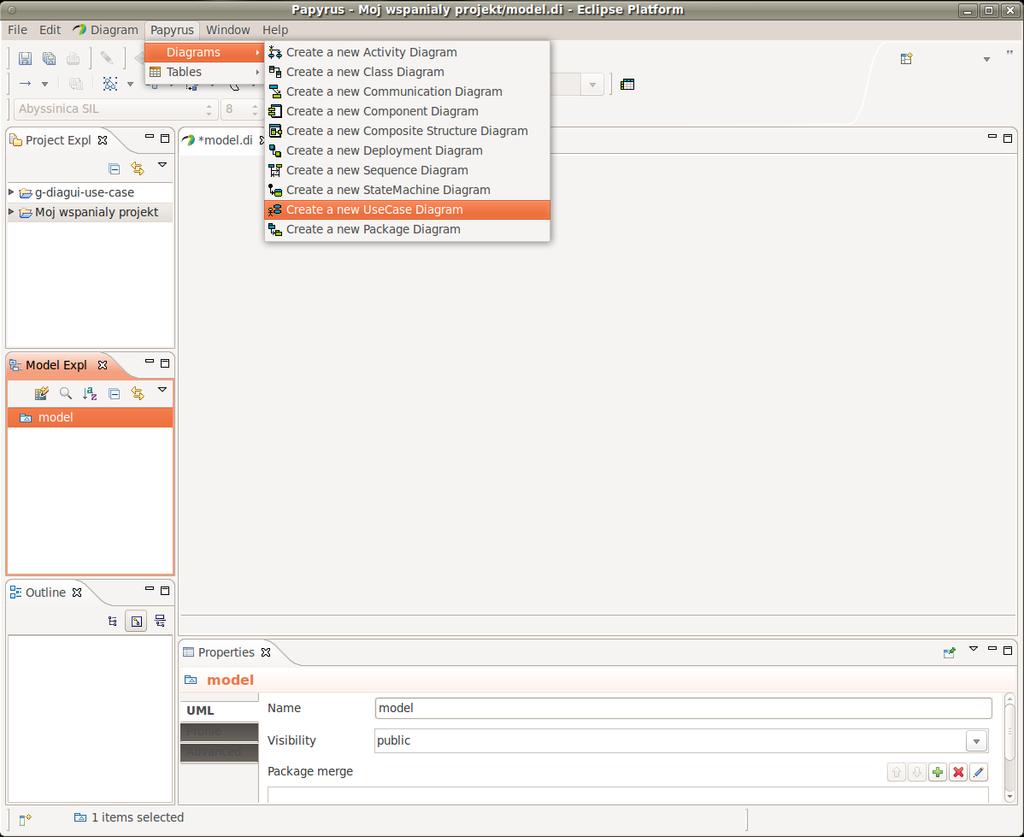Open the arrow tool dropdown in toolbar
This screenshot has height=837, width=1024.
pos(44,84)
